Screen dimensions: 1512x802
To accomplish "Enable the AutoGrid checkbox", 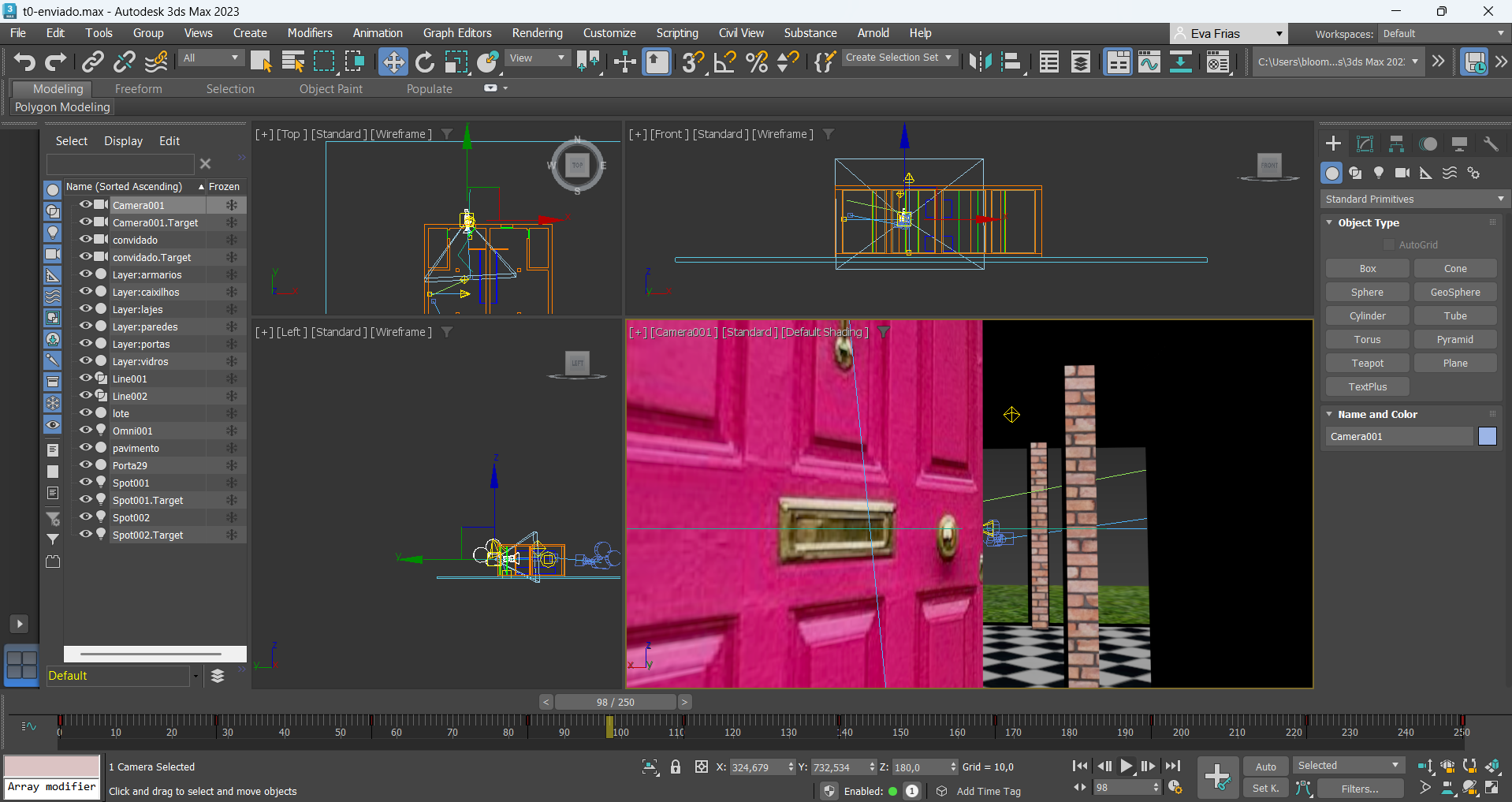I will coord(1389,245).
